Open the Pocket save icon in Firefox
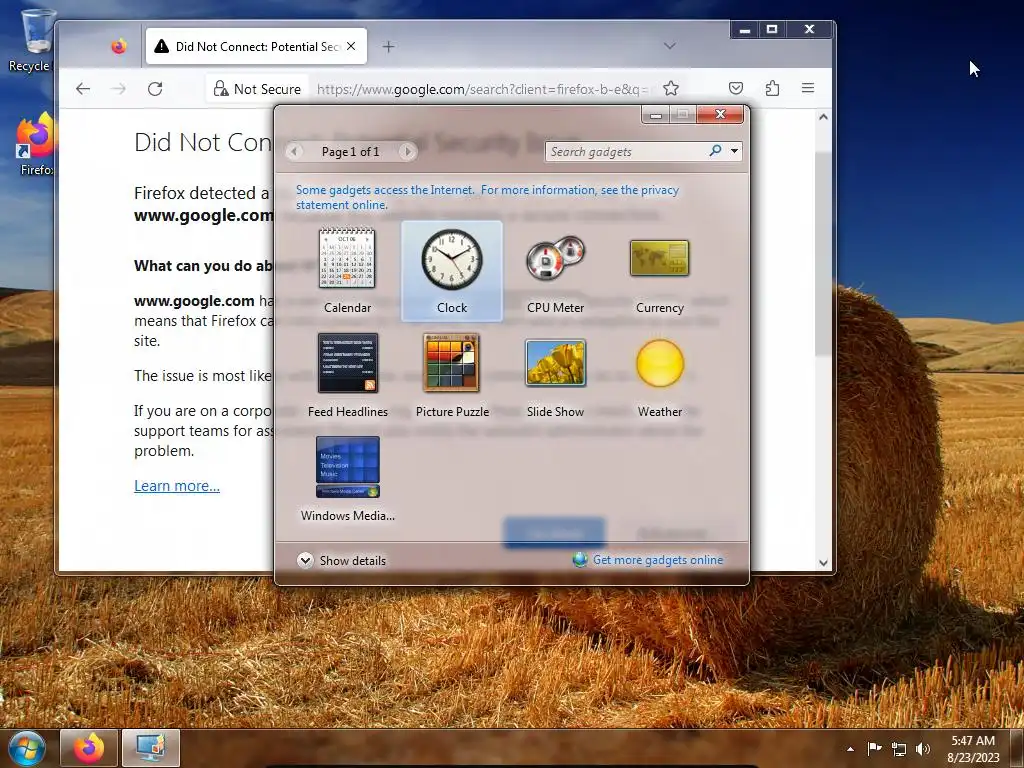 736,88
